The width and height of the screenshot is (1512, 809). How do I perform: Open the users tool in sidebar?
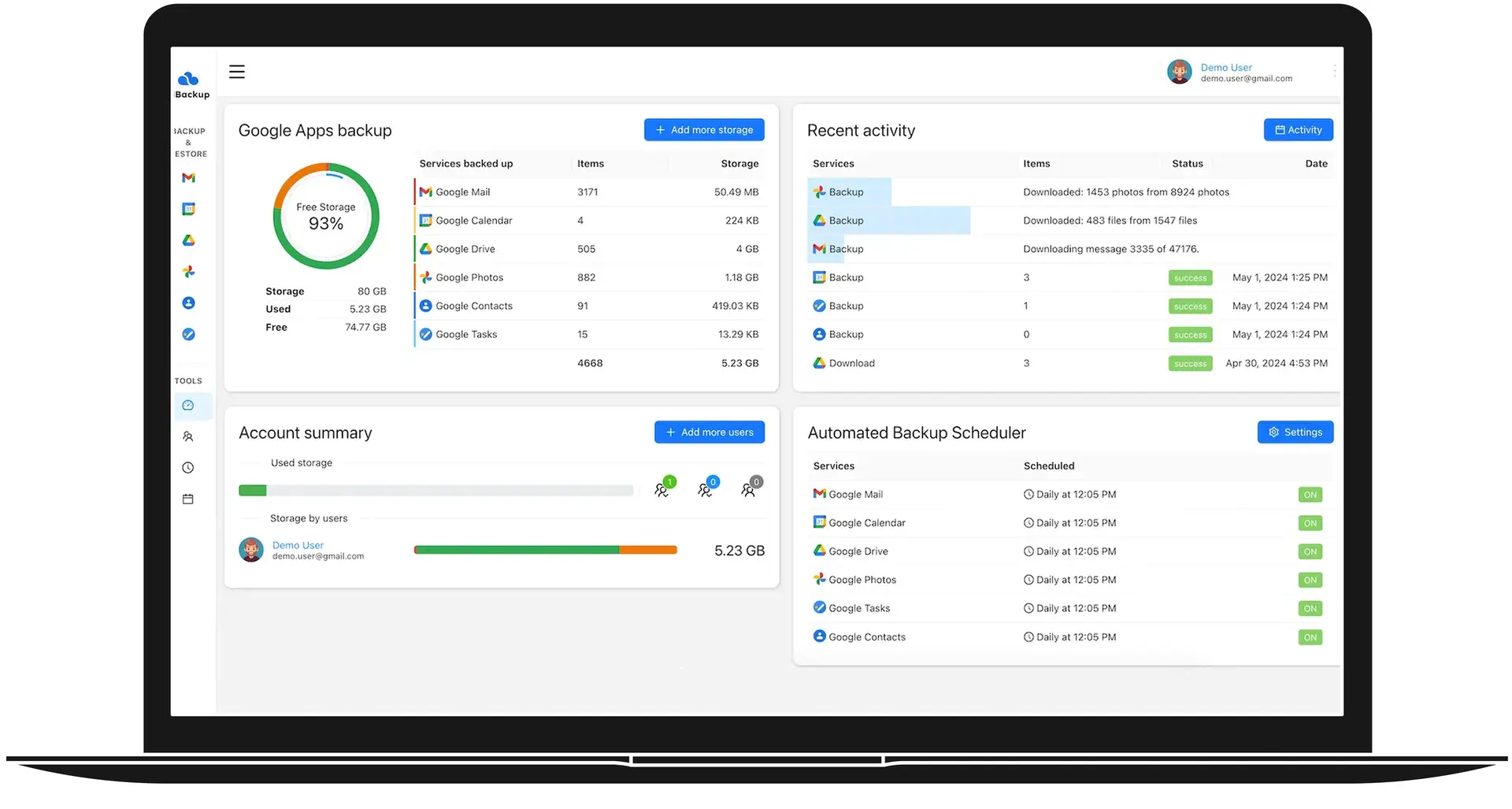pos(188,436)
